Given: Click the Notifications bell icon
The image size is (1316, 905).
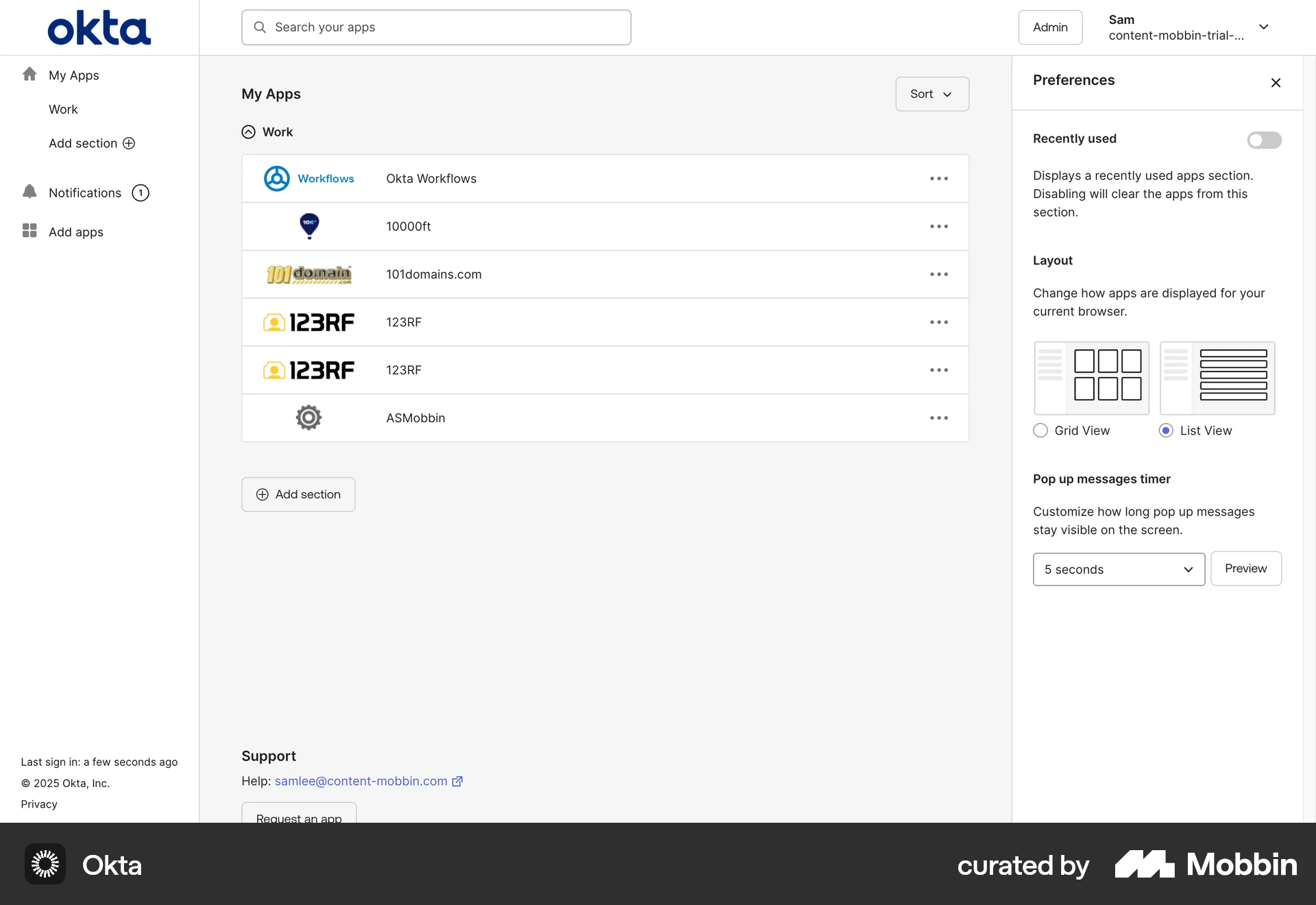Looking at the screenshot, I should click(x=29, y=192).
